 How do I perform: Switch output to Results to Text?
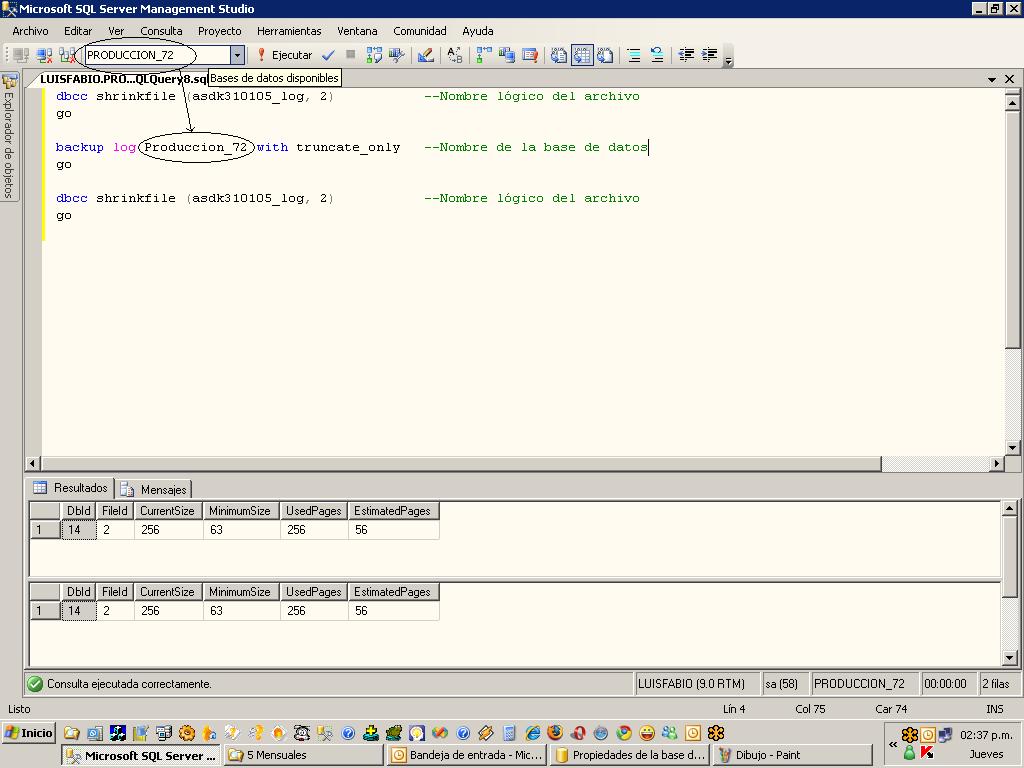tap(558, 56)
